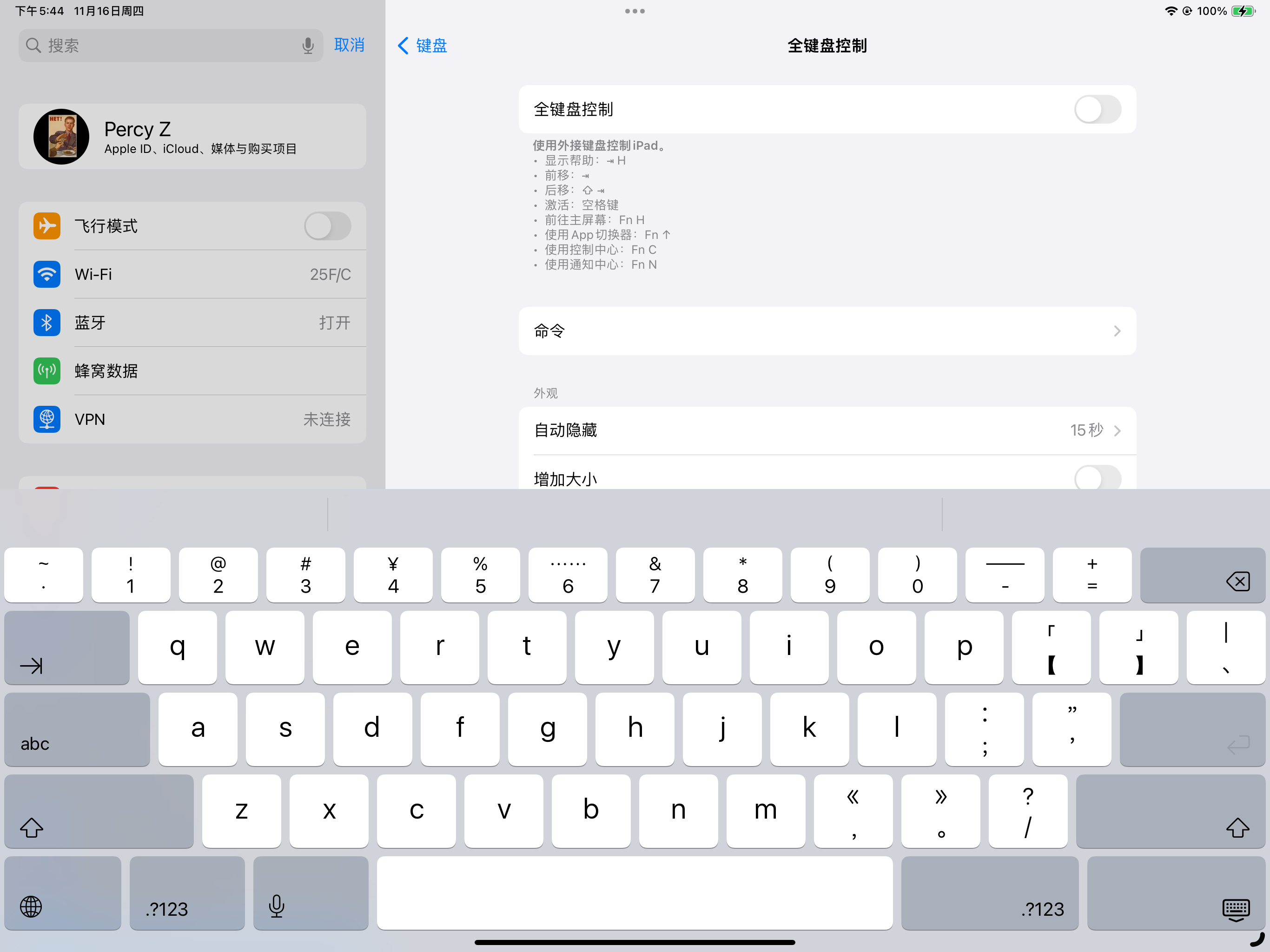Turn on the 增加大小 switch
The width and height of the screenshot is (1270, 952).
pyautogui.click(x=1097, y=478)
